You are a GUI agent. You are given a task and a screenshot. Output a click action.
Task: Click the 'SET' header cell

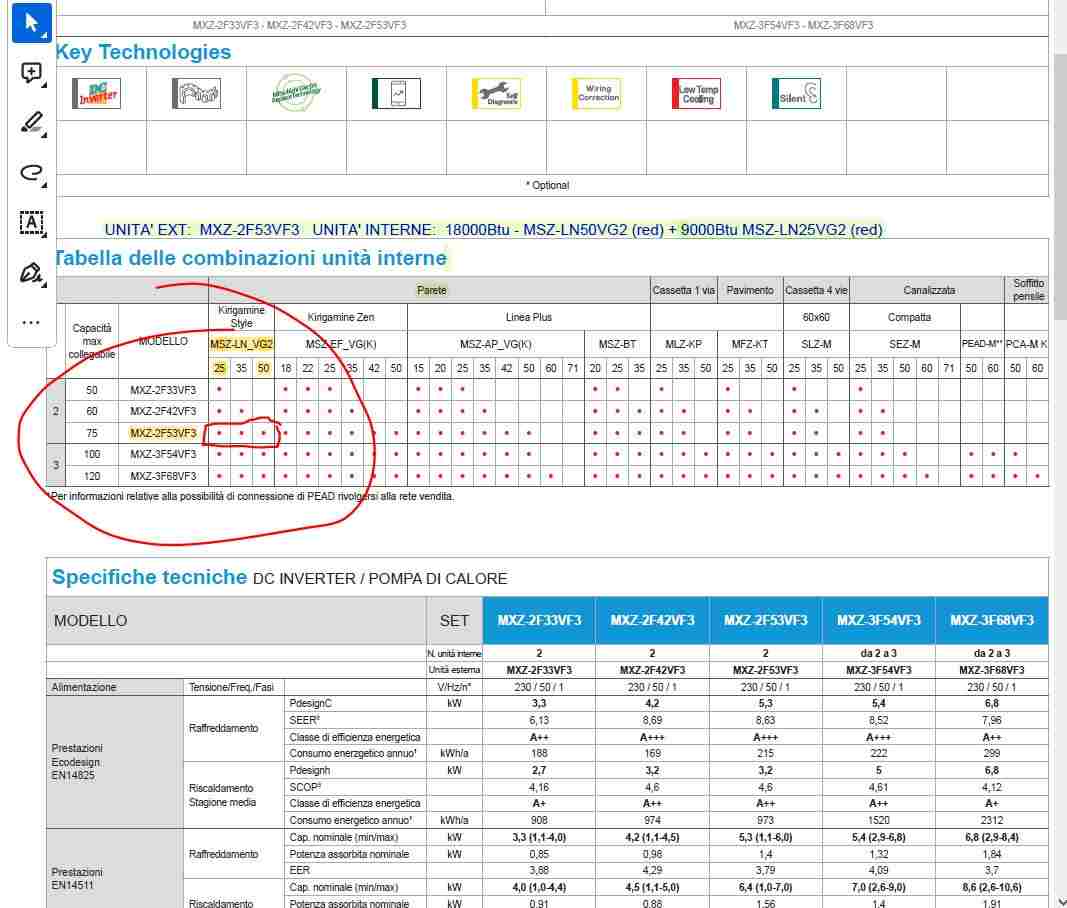coord(454,621)
